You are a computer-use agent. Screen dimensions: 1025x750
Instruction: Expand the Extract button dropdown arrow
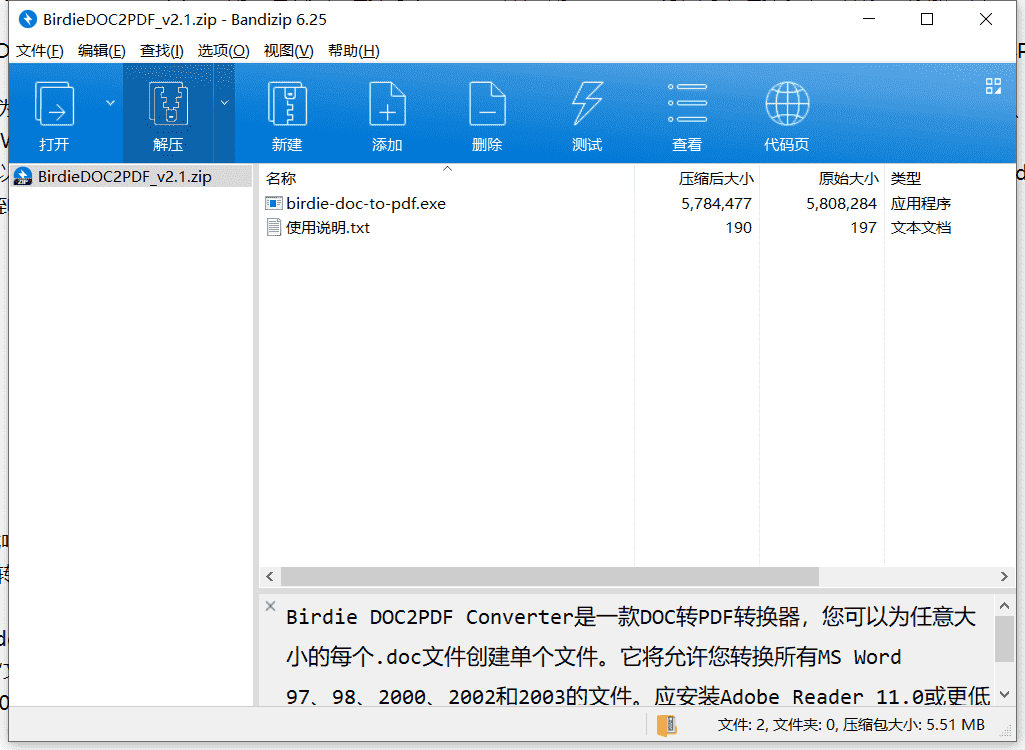[224, 103]
